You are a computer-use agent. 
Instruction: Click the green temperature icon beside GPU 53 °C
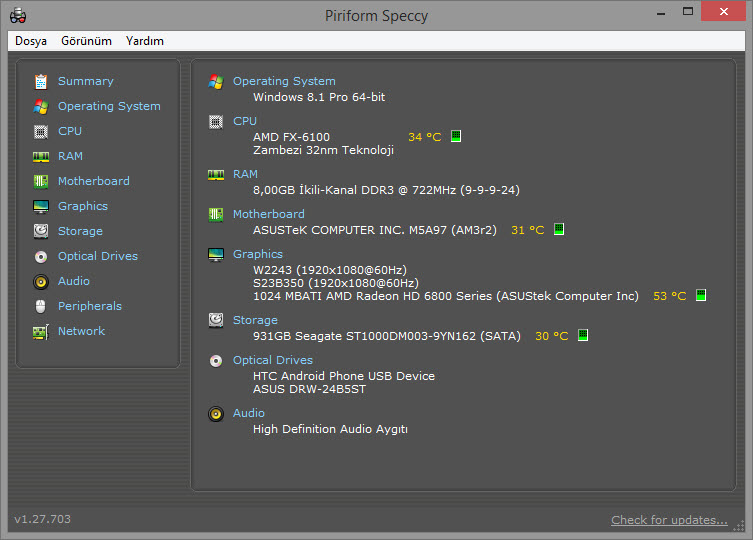tap(701, 295)
